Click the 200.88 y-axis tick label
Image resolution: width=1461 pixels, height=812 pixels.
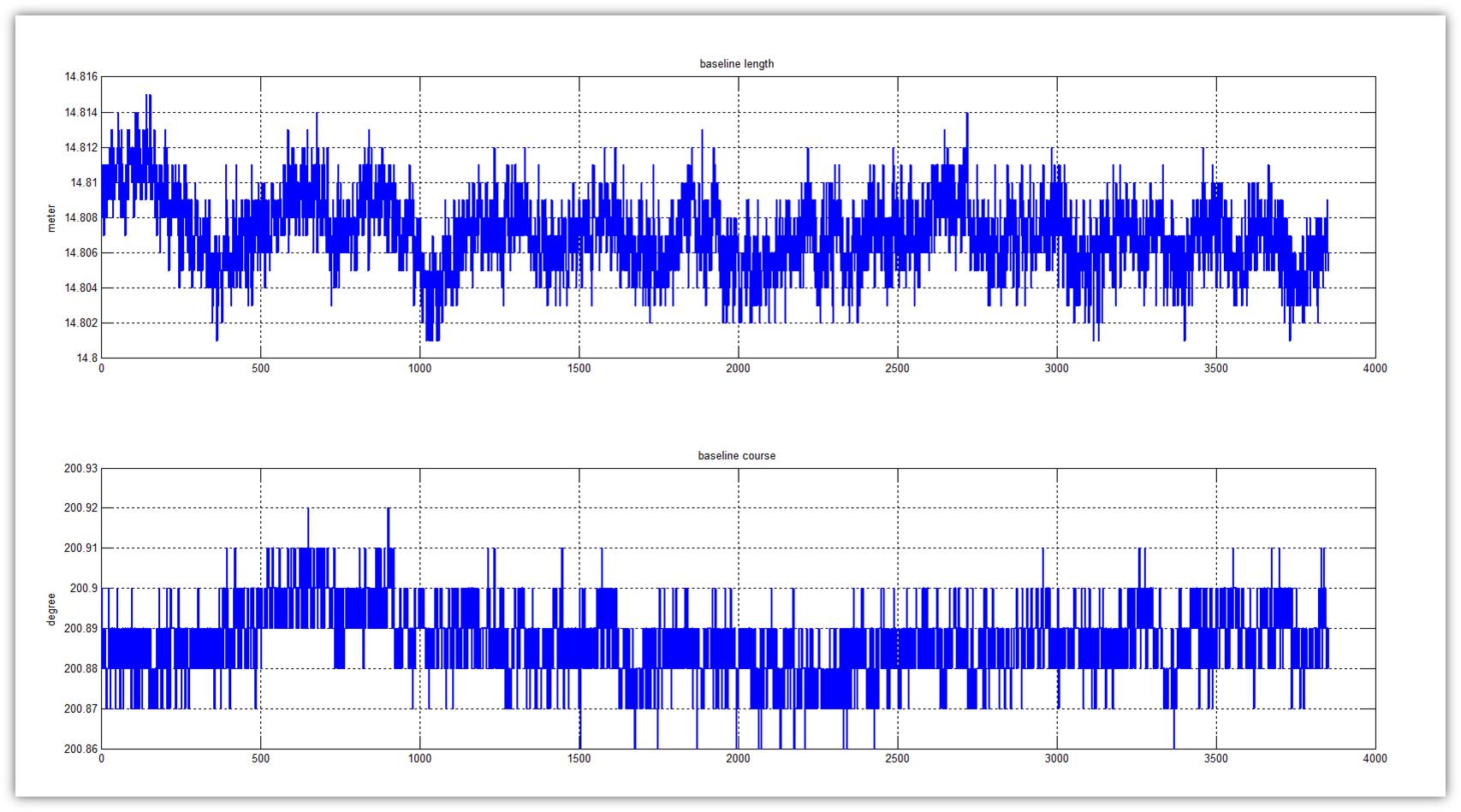coord(81,669)
